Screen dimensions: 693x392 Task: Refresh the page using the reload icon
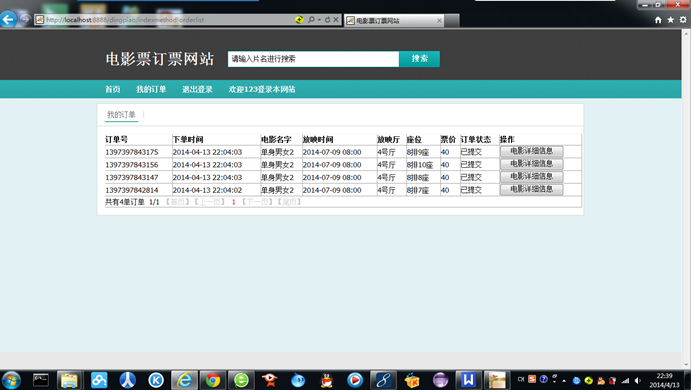click(x=327, y=19)
